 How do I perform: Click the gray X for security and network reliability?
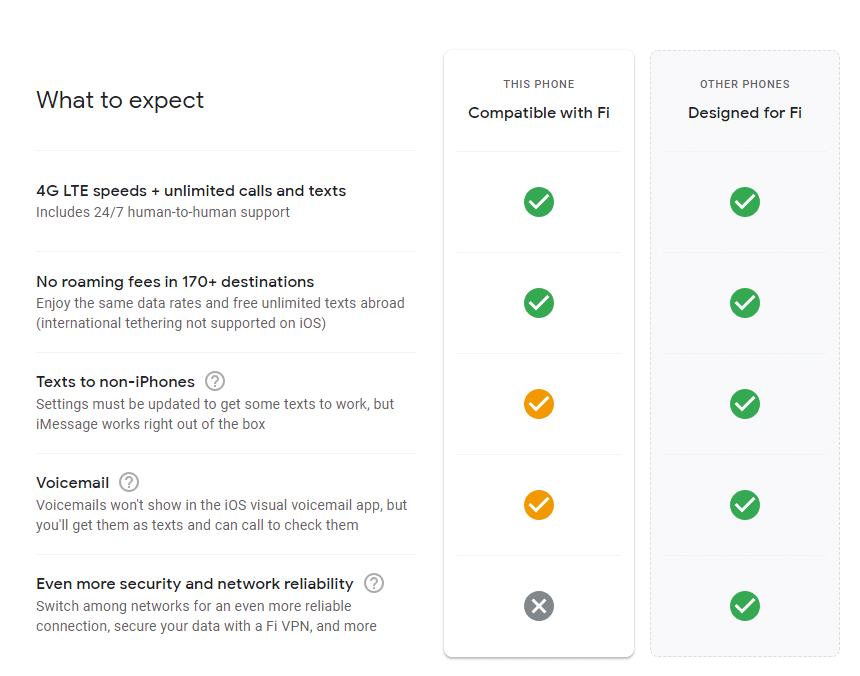[539, 606]
